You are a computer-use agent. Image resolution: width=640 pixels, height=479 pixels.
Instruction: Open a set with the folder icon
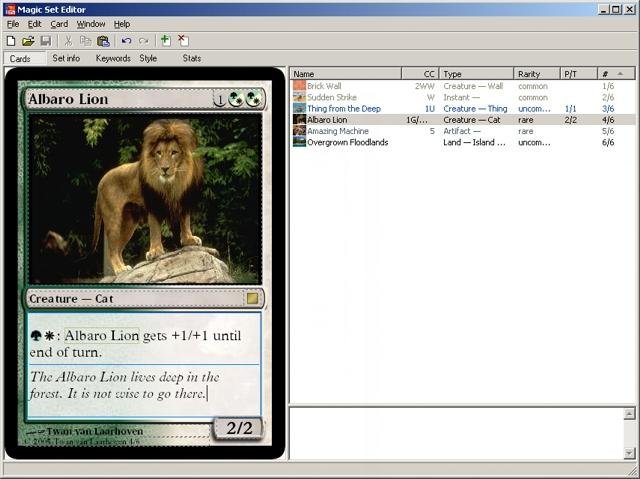(28, 41)
